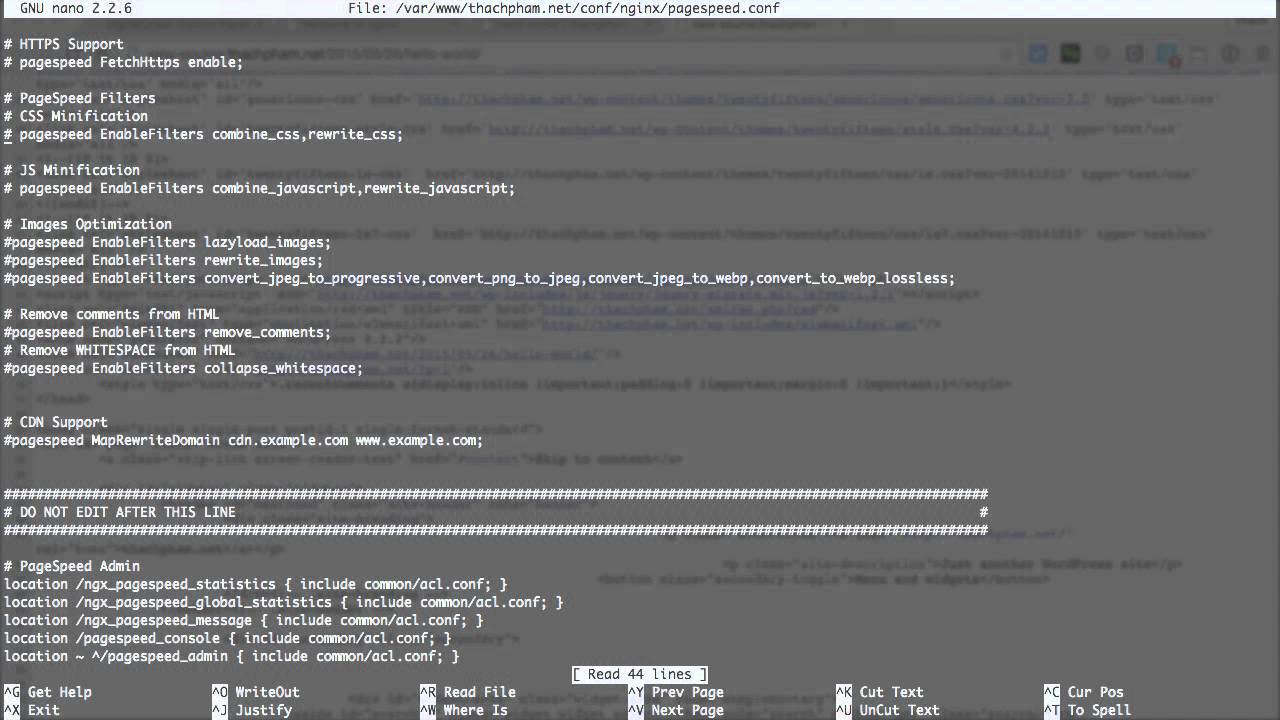
Task: Click the 'GNU nano 2.2.6' version text
Action: point(76,8)
